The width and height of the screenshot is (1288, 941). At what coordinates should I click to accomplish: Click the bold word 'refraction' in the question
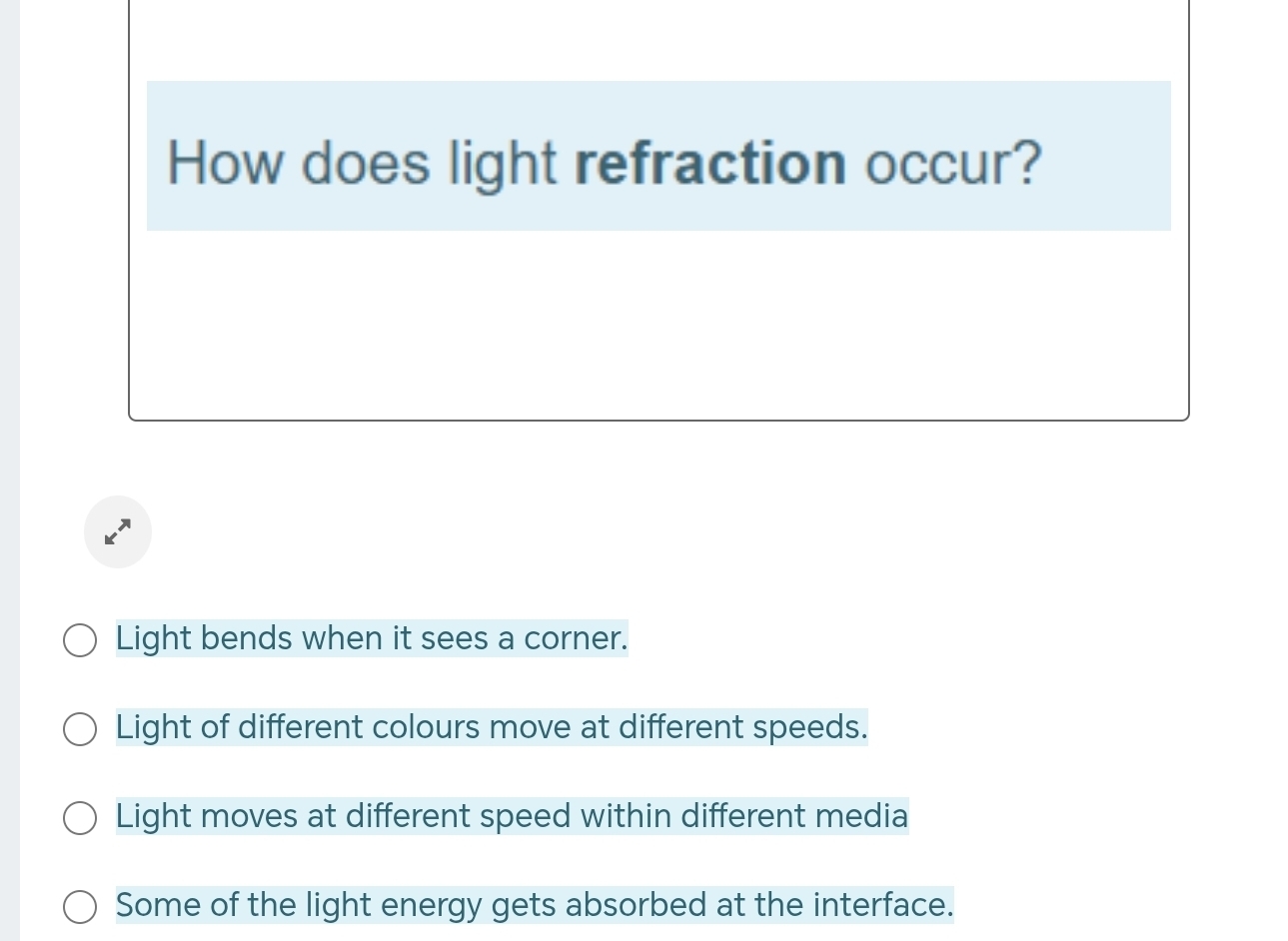tap(710, 163)
